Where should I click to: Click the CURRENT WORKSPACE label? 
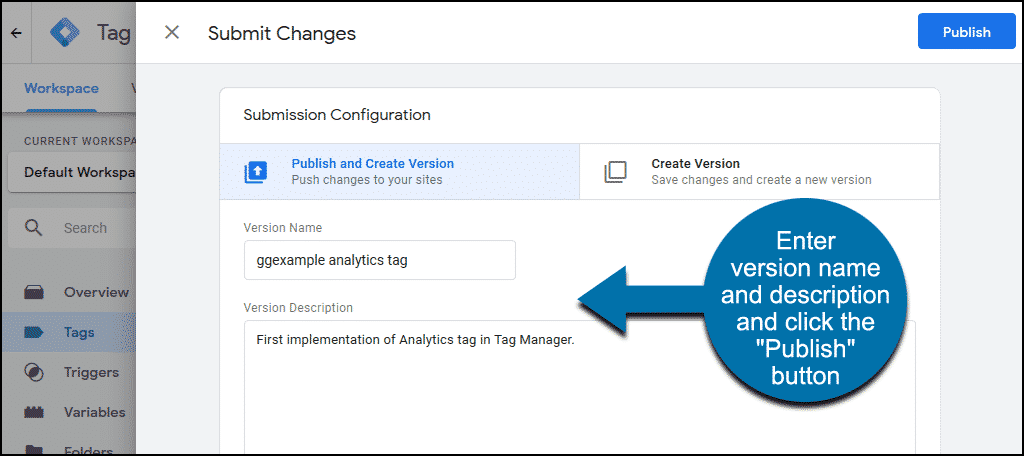[79, 141]
